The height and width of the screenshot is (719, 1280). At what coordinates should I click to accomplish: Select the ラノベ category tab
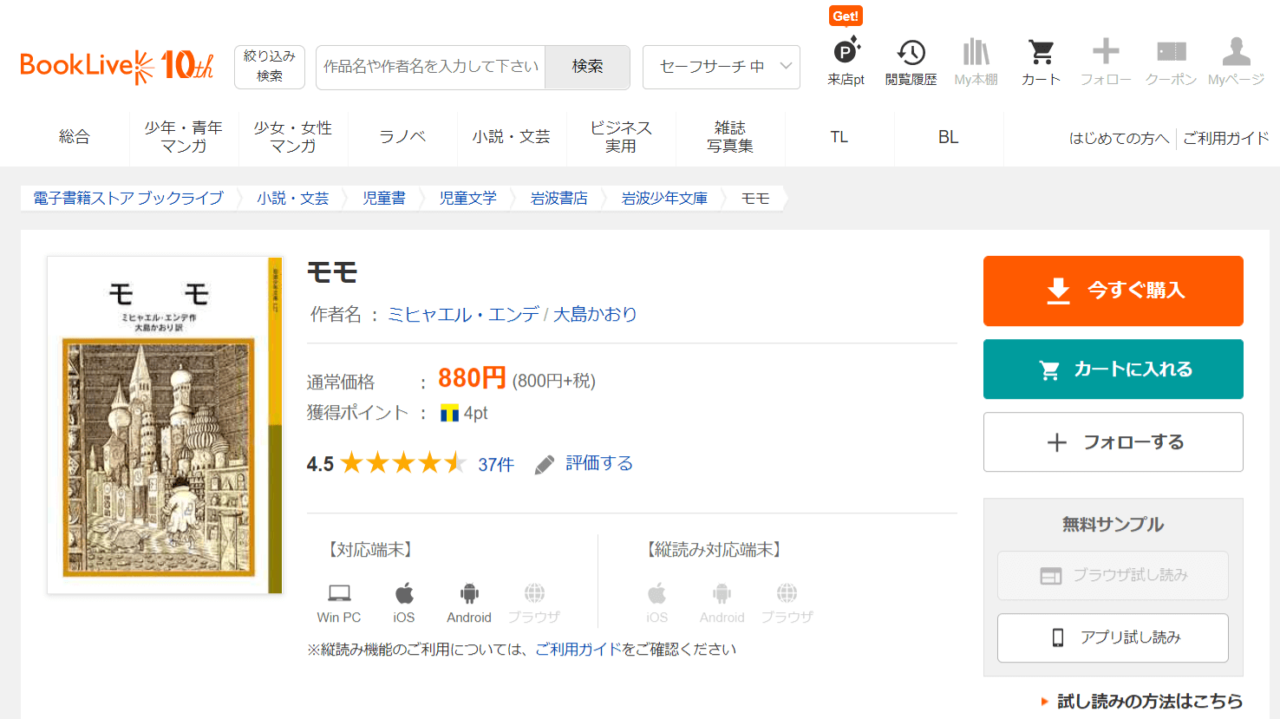pos(402,137)
